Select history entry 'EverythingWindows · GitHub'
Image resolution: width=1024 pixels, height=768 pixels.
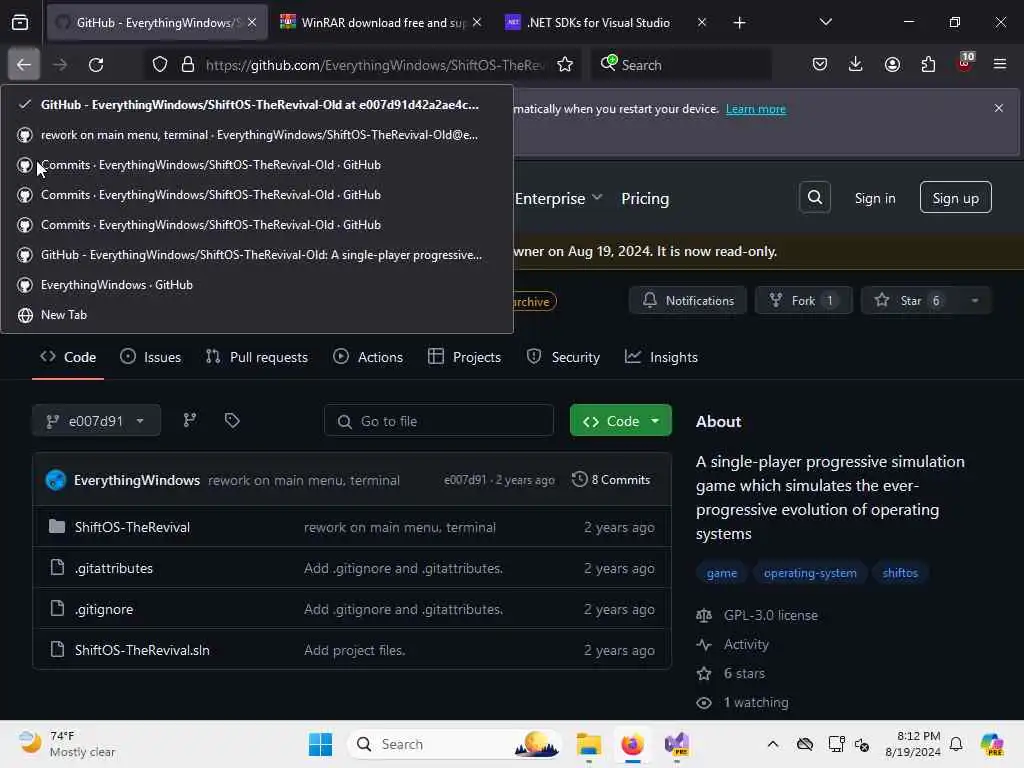coord(257,285)
